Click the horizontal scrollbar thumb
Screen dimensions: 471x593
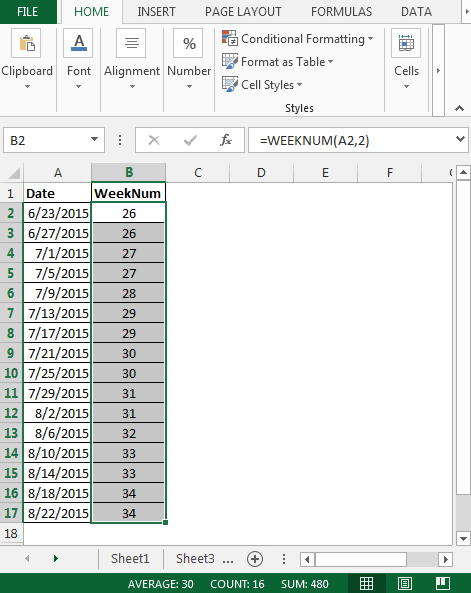pyautogui.click(x=361, y=559)
